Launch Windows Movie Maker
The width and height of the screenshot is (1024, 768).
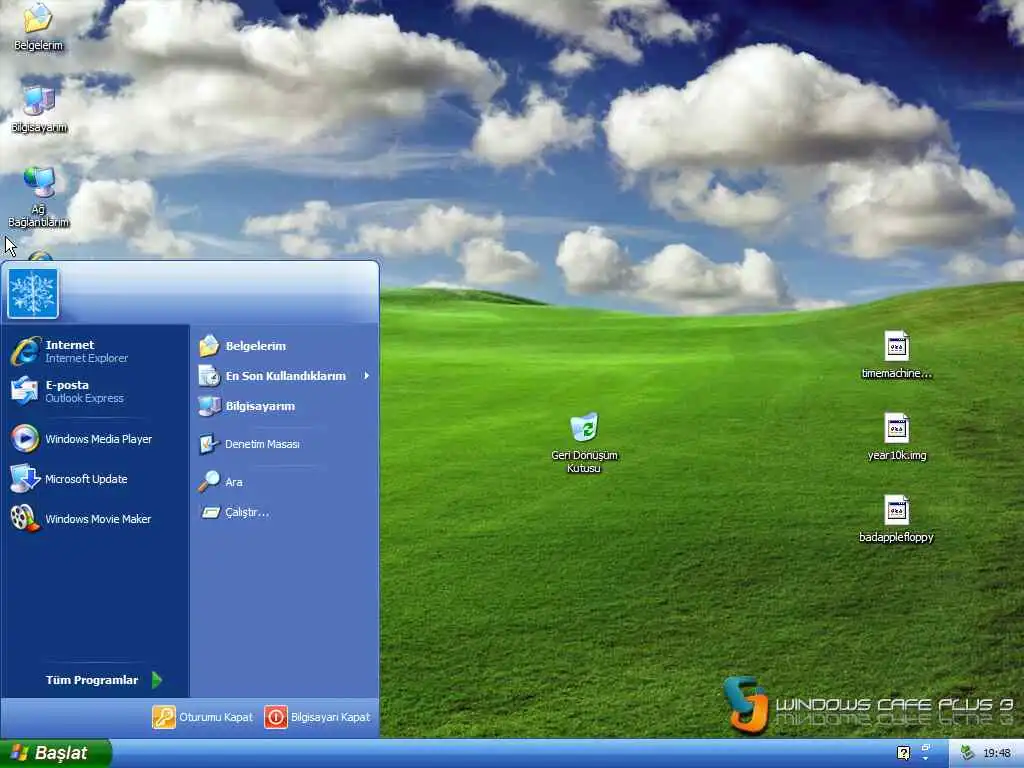tap(95, 519)
